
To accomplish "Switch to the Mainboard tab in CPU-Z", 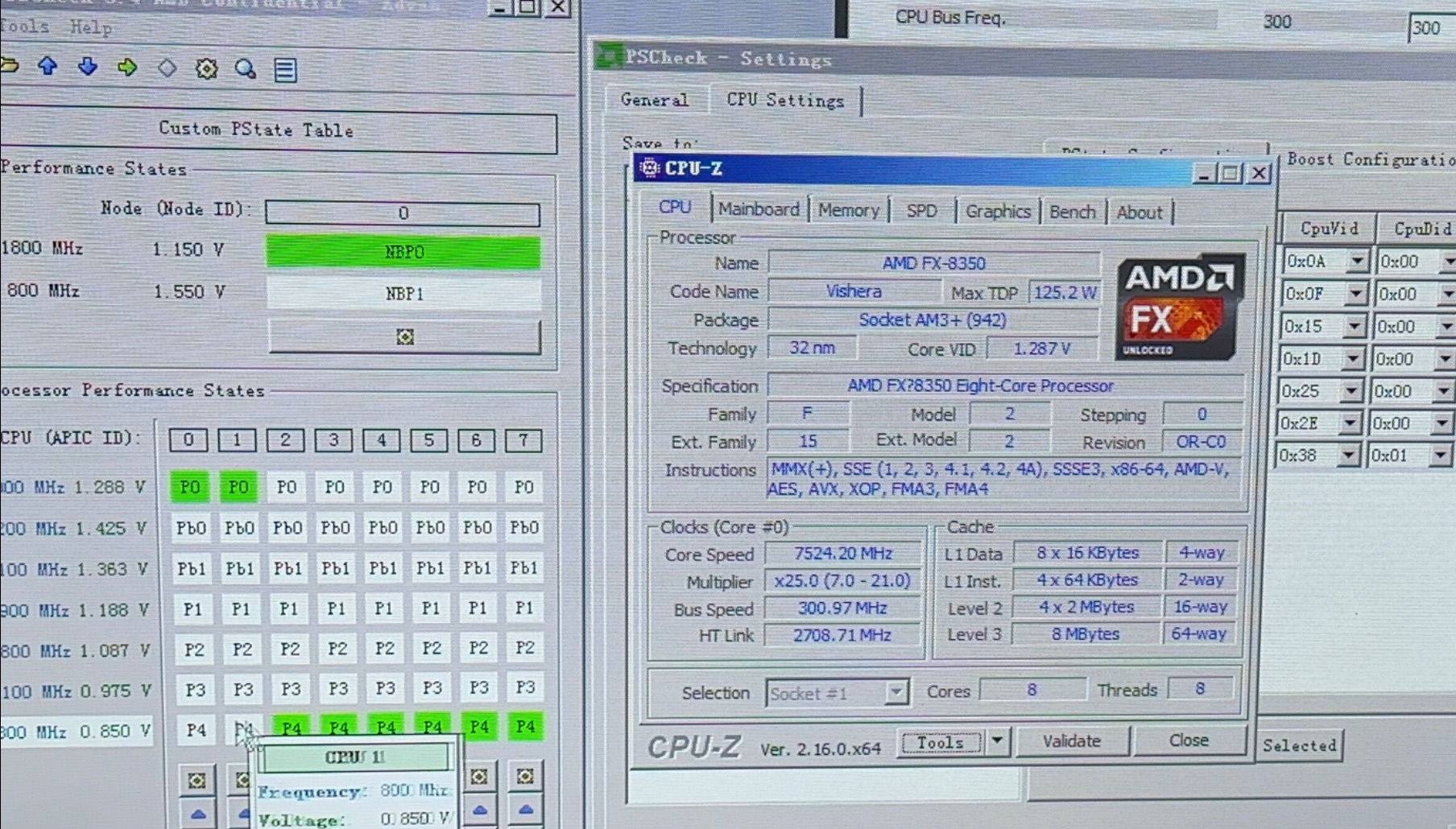I will (759, 209).
